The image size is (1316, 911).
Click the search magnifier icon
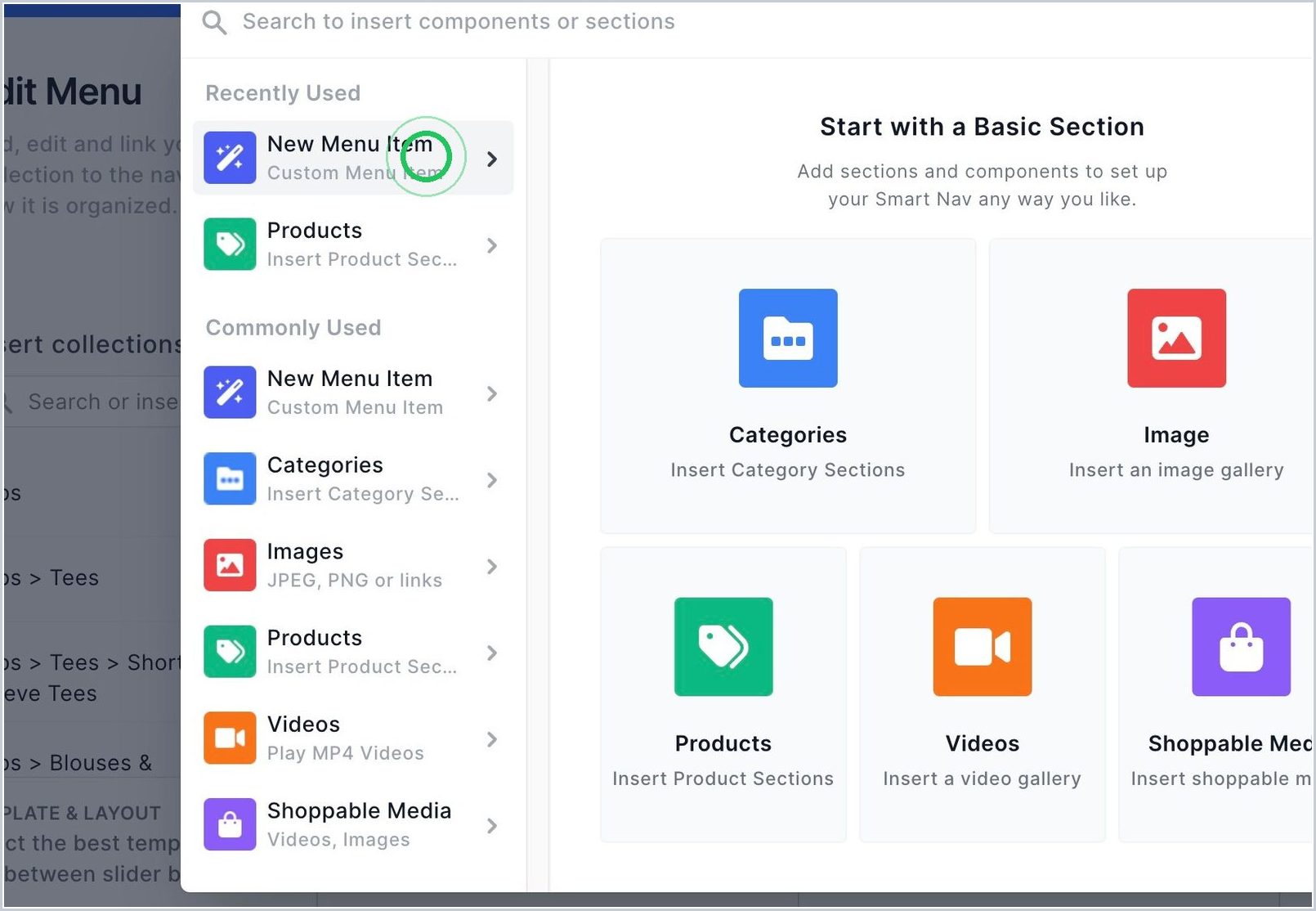[214, 22]
